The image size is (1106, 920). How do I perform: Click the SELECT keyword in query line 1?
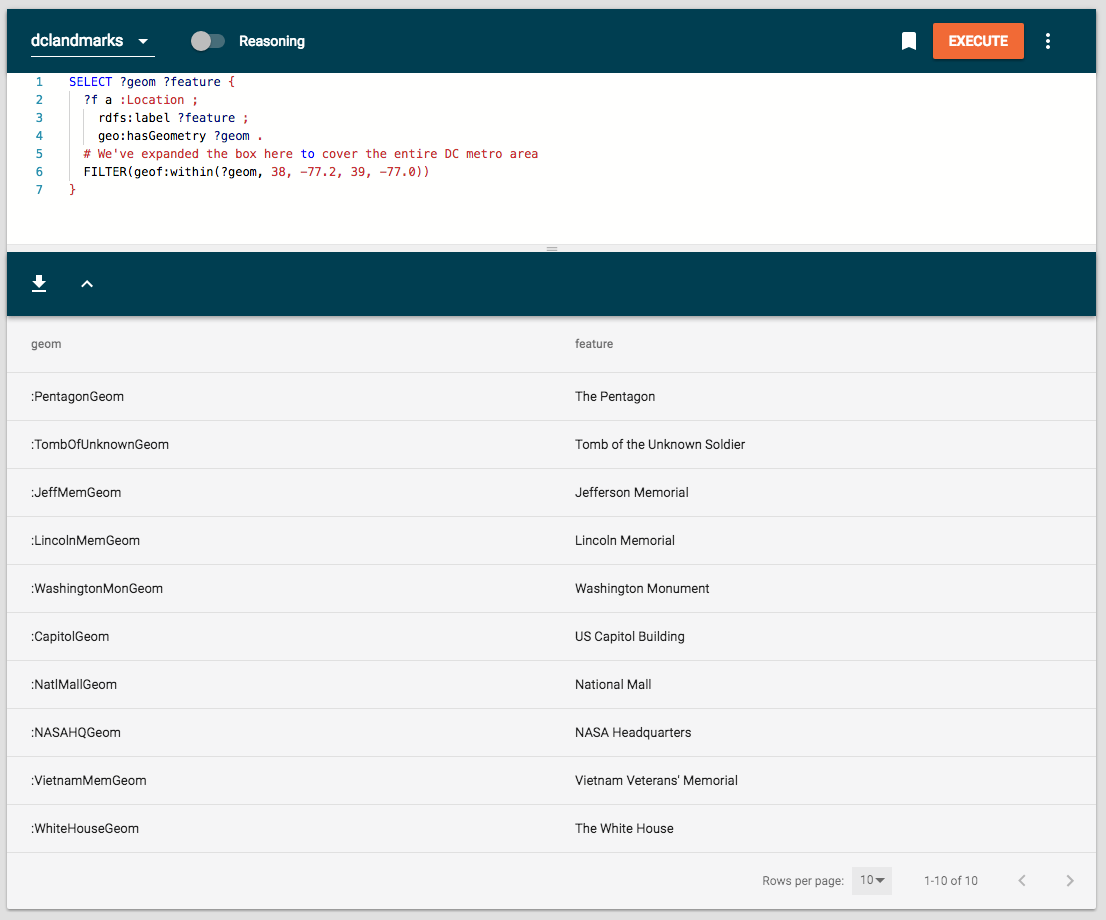click(90, 82)
